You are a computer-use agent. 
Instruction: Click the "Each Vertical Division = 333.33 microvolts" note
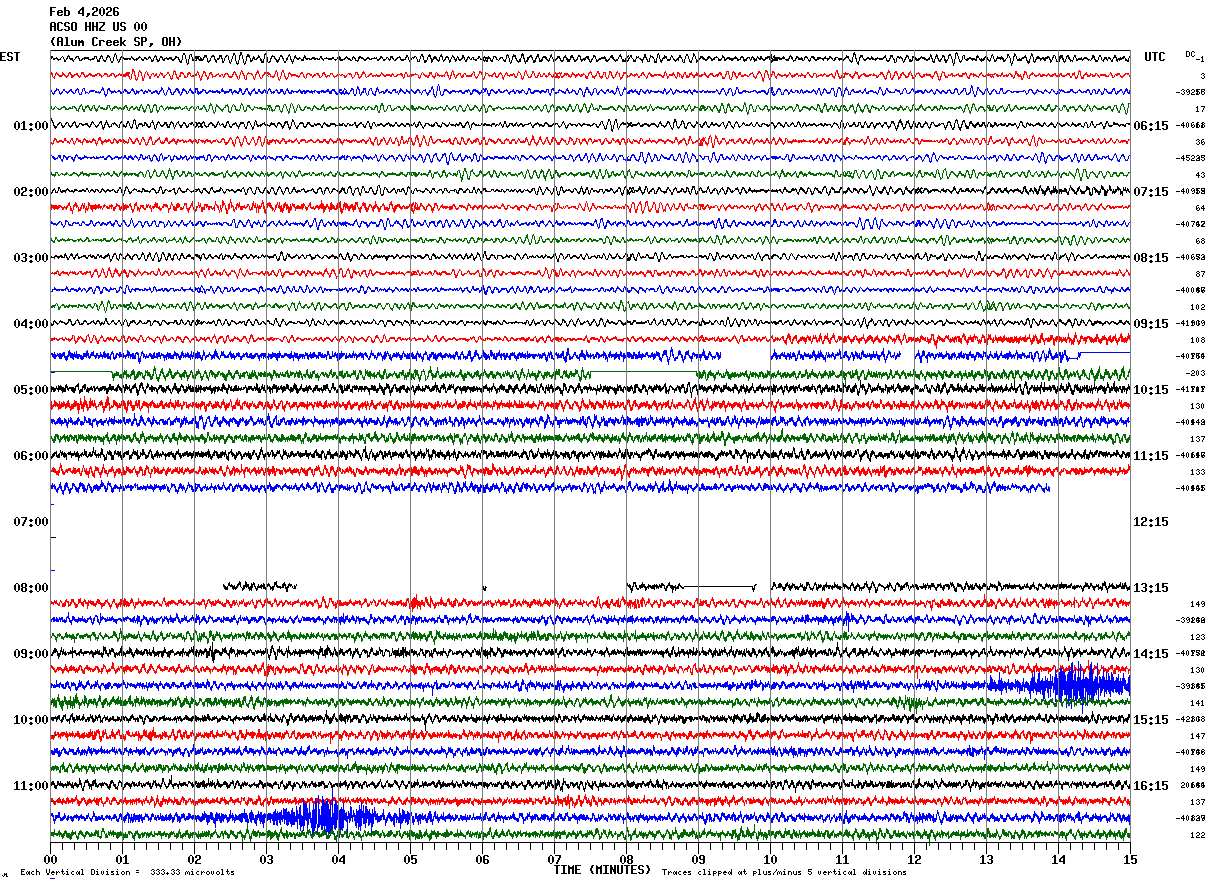pos(128,873)
